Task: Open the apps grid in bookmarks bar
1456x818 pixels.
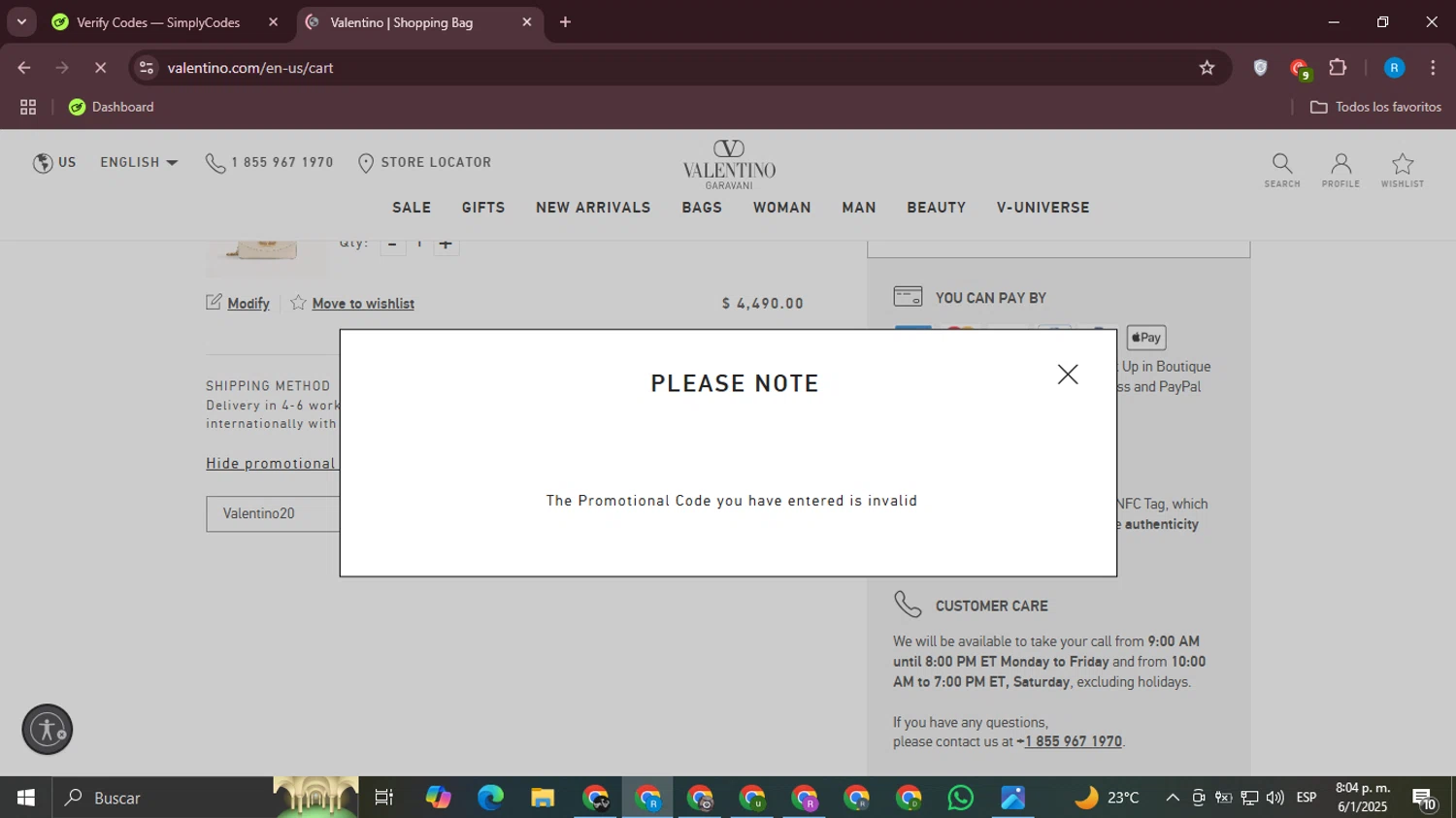Action: coord(28,107)
